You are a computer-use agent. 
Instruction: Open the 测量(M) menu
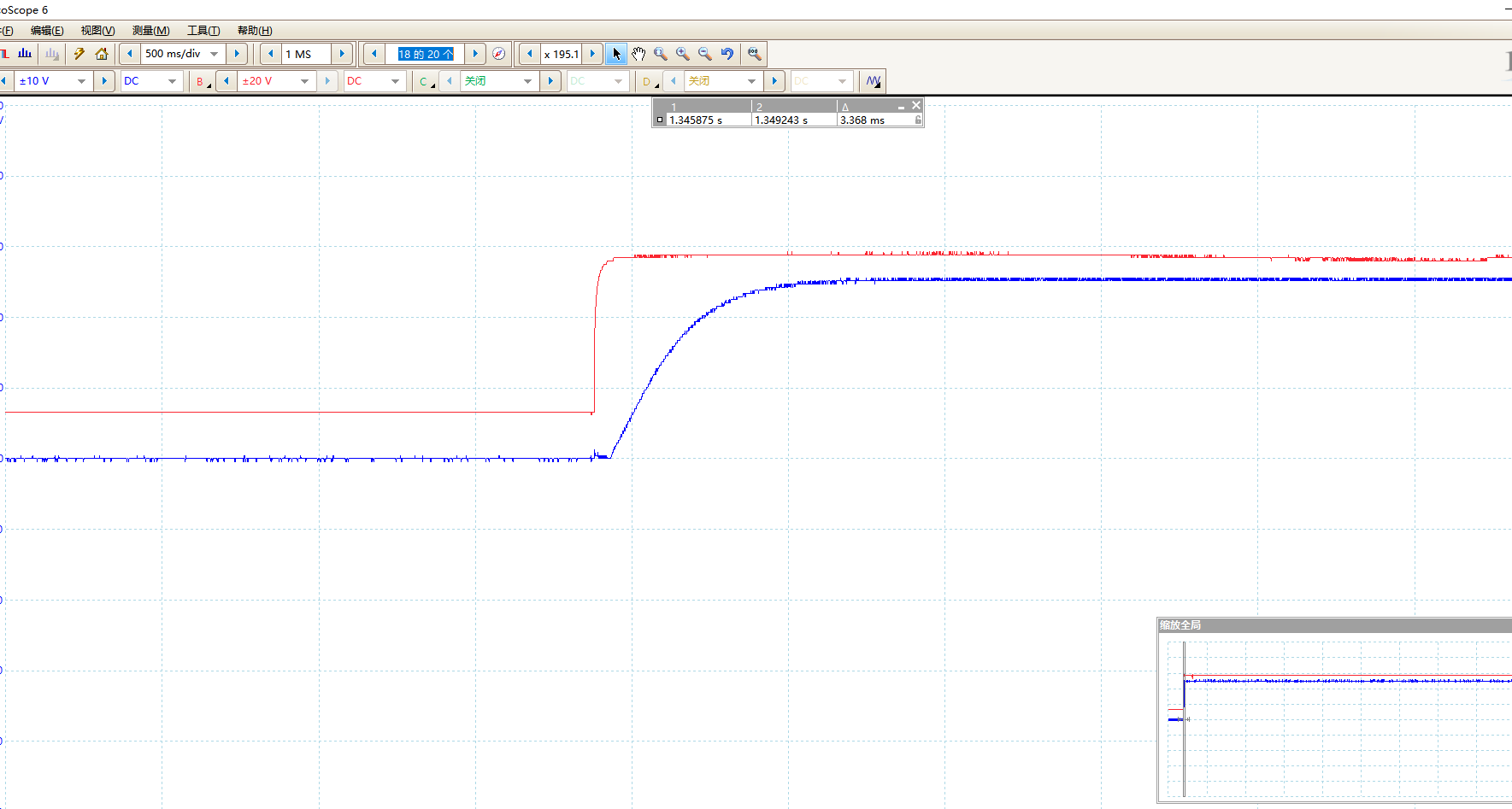click(151, 31)
